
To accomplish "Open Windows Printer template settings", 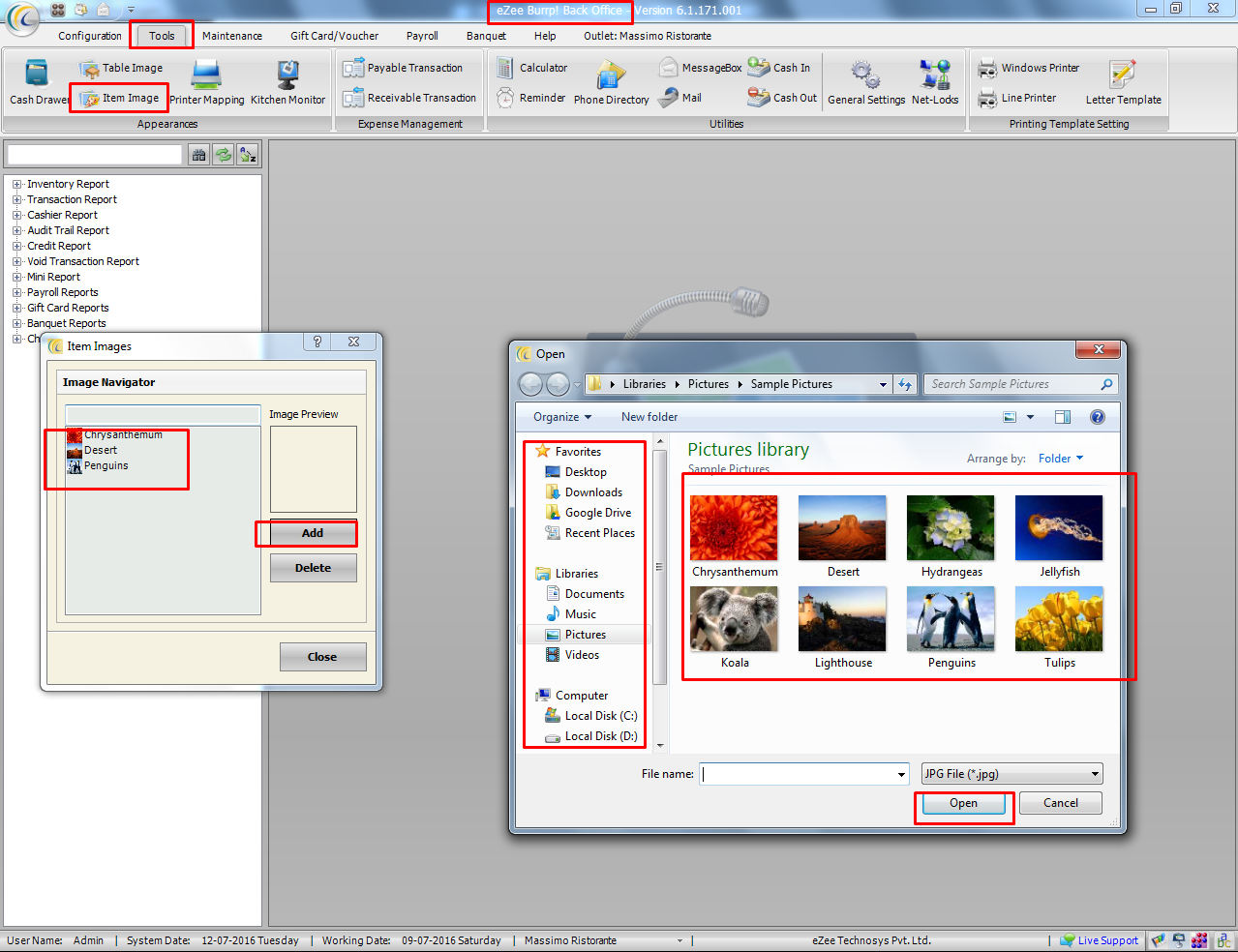I will (x=1028, y=68).
